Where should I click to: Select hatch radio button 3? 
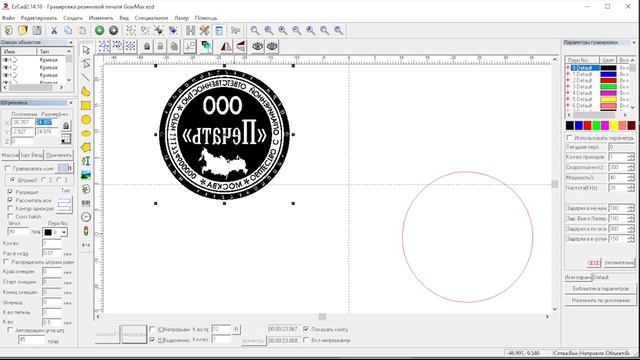59,180
